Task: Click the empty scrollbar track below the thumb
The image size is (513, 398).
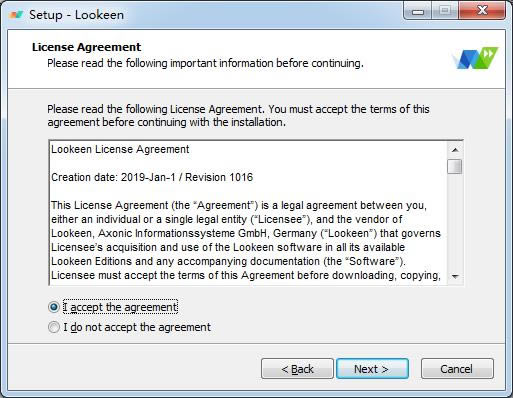Action: pos(455,222)
